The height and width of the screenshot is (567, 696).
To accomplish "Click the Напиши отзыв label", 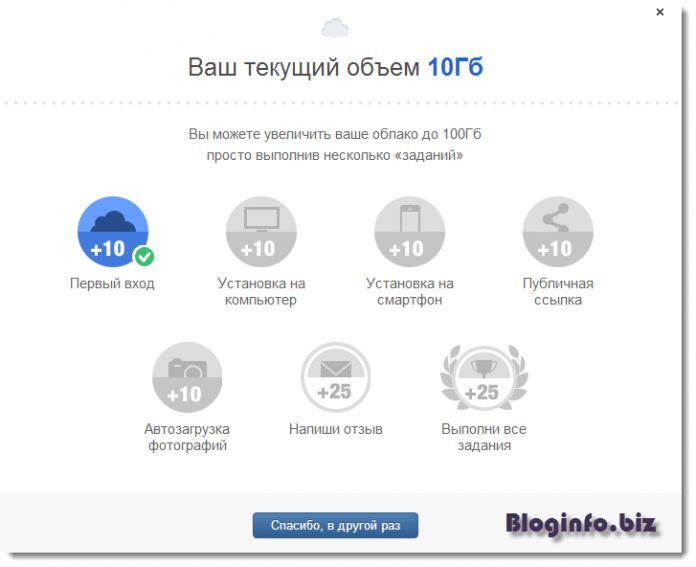I will pyautogui.click(x=336, y=429).
